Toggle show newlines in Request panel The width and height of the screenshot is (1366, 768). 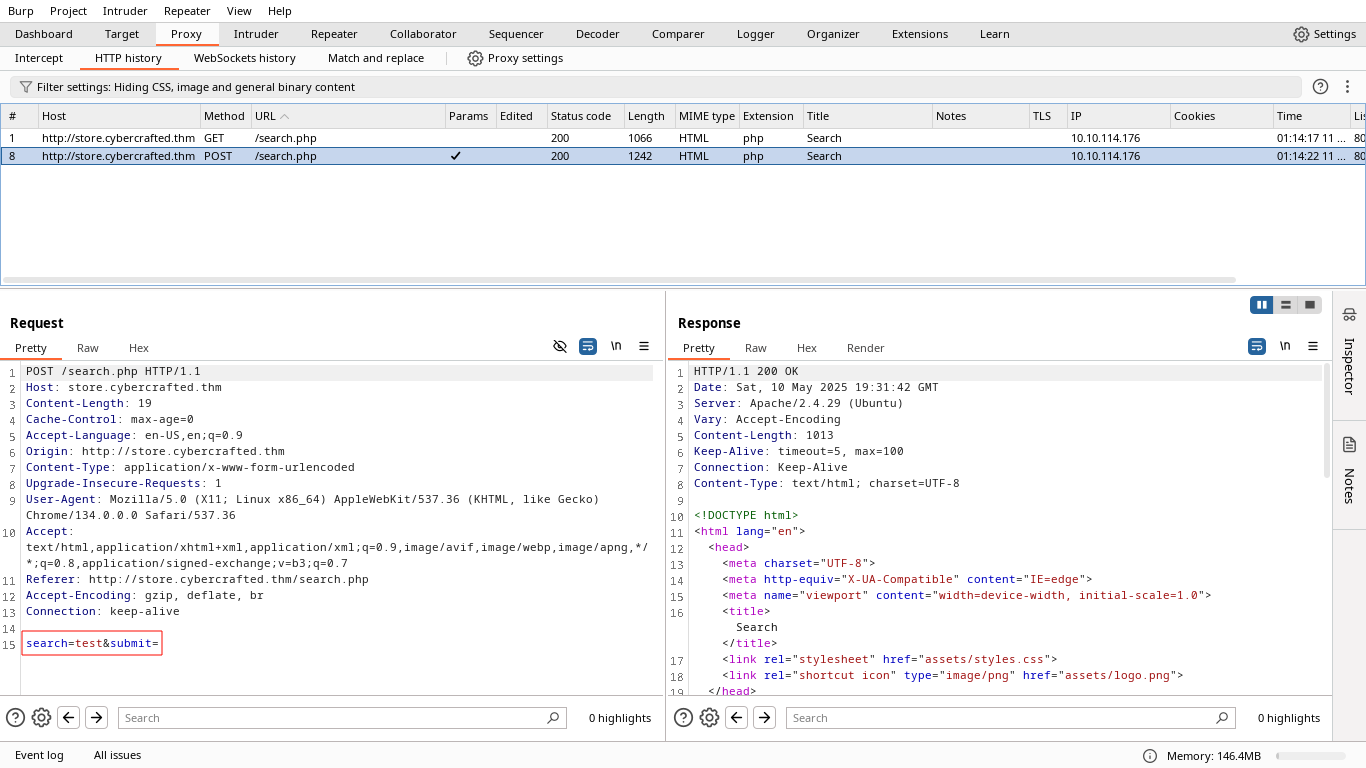click(x=616, y=346)
